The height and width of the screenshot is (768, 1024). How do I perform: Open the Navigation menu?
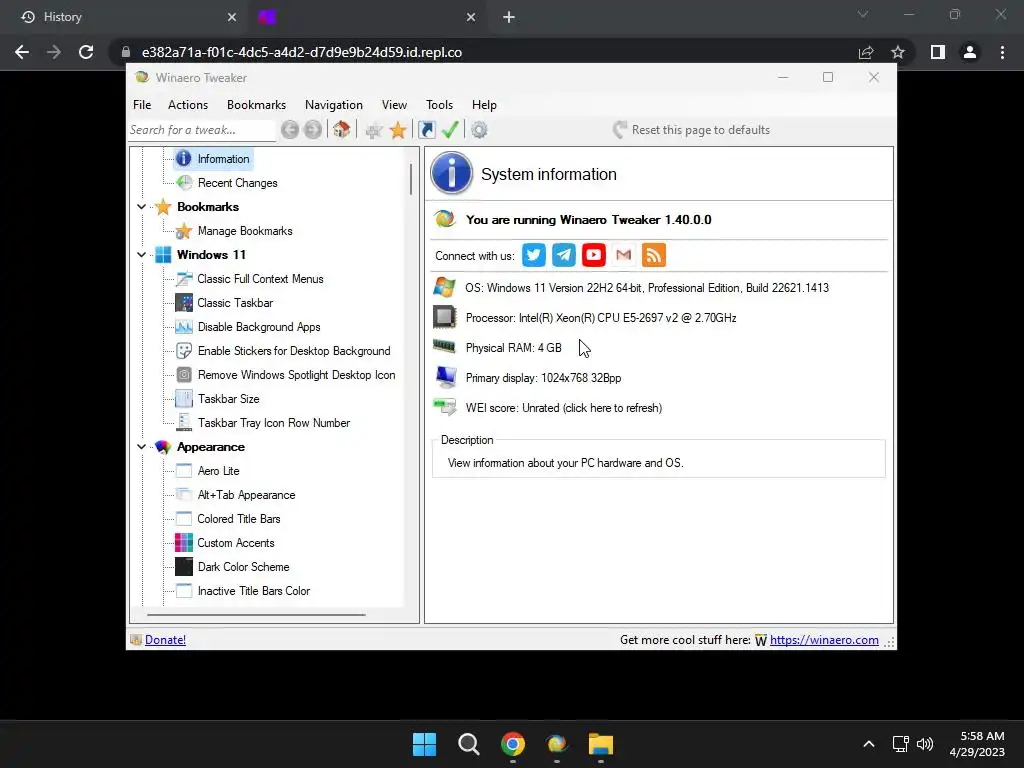(334, 104)
